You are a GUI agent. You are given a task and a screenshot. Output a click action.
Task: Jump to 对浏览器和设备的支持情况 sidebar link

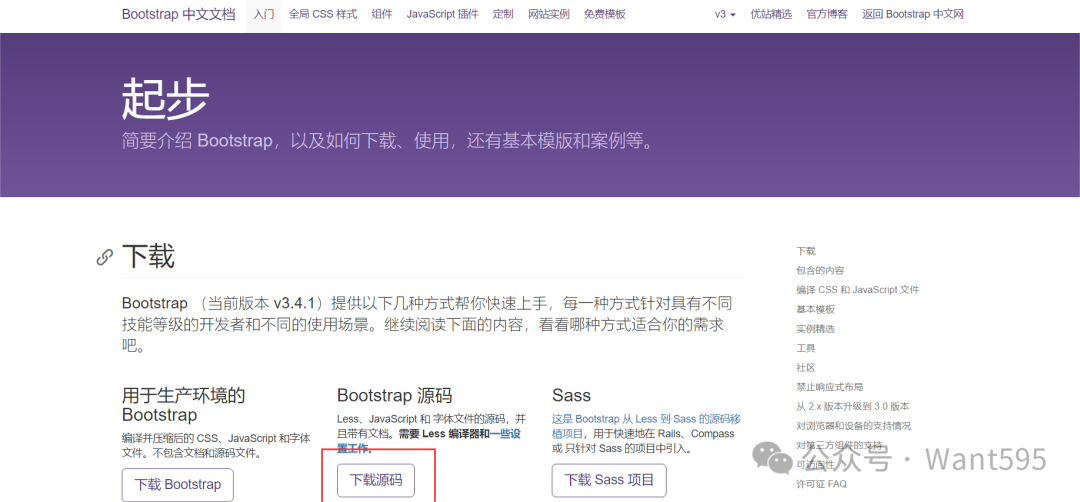[853, 426]
